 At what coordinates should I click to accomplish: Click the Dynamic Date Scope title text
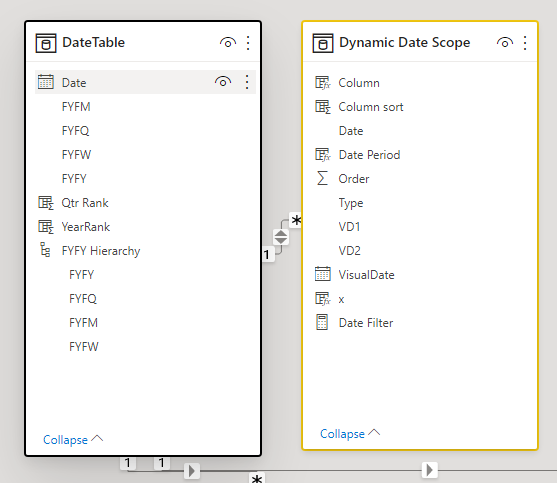405,42
